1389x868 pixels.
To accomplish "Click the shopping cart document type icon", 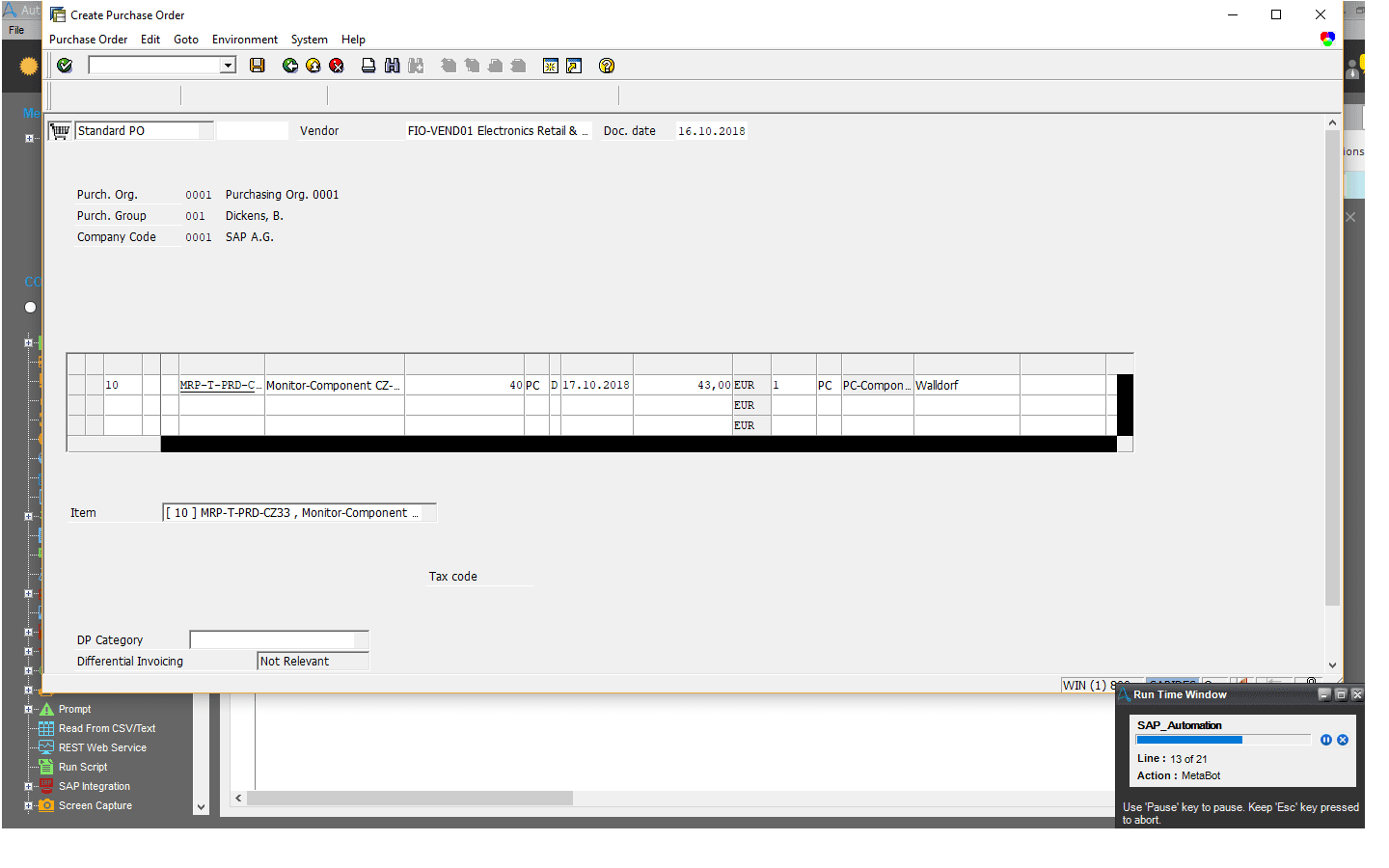I will 60,131.
